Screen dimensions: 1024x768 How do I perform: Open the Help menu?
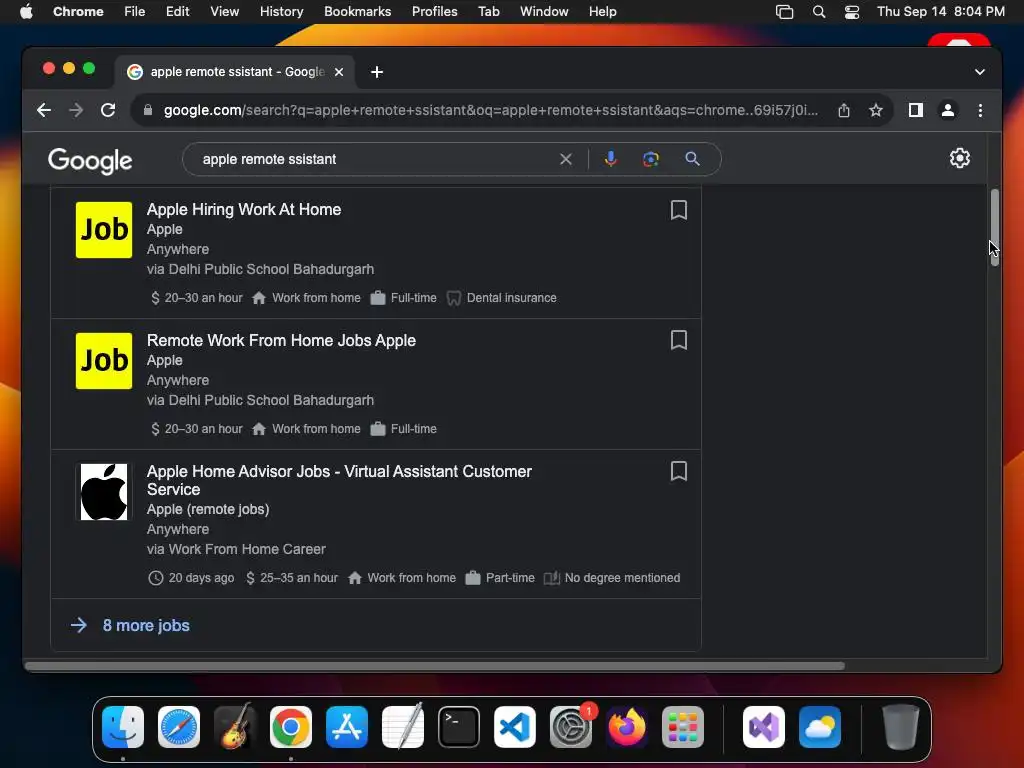(x=602, y=11)
